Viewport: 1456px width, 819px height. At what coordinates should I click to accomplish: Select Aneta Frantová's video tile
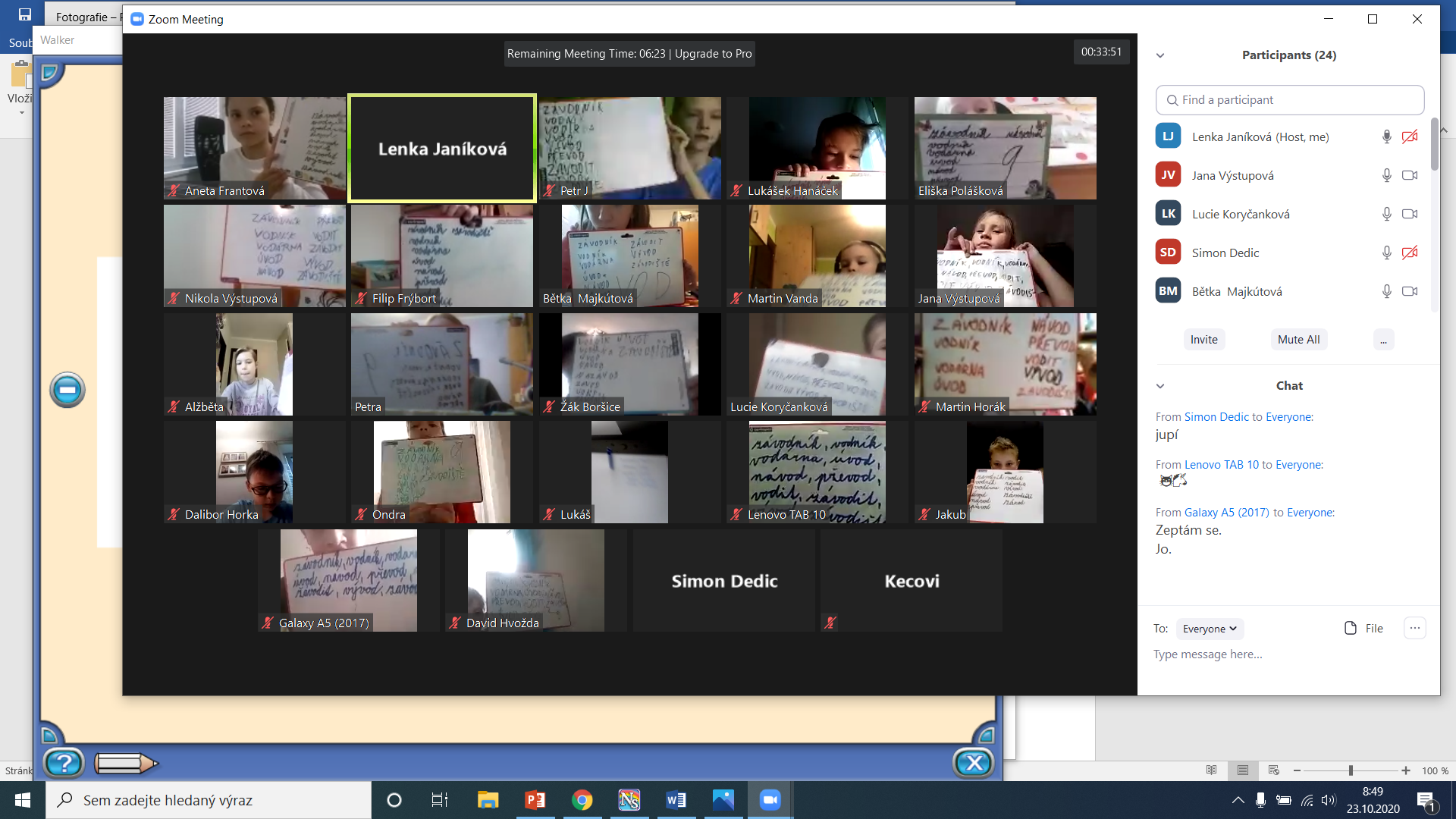pyautogui.click(x=255, y=148)
